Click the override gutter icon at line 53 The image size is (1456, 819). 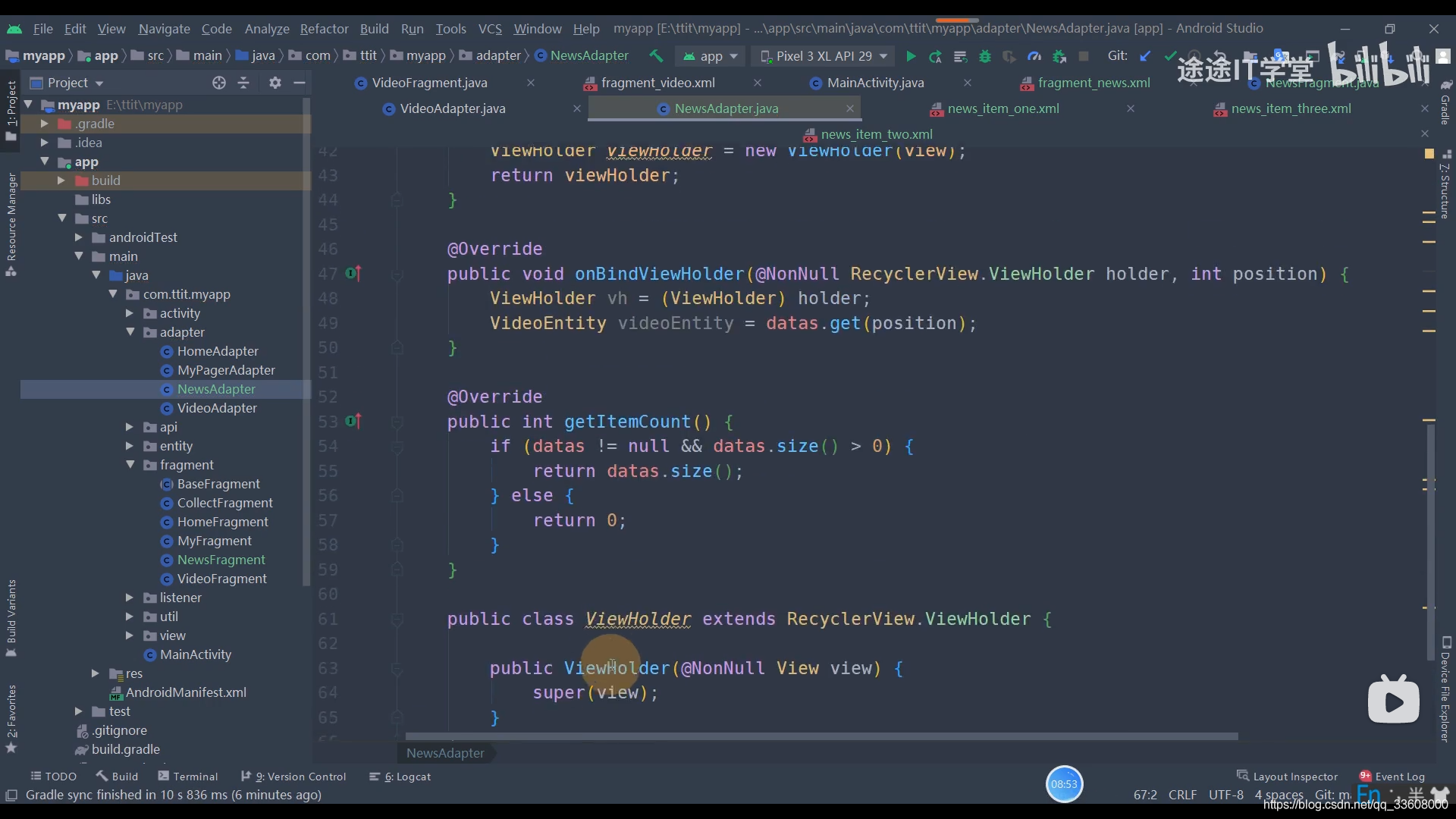[x=353, y=422]
